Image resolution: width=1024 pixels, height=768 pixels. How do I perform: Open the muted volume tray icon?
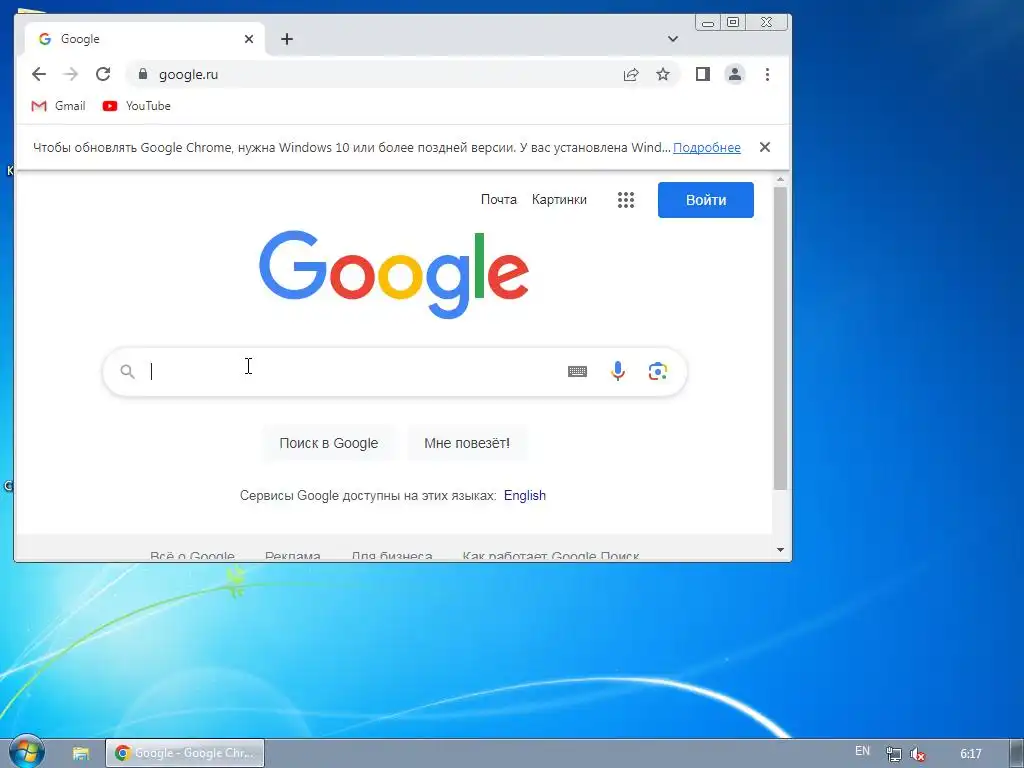coord(918,754)
